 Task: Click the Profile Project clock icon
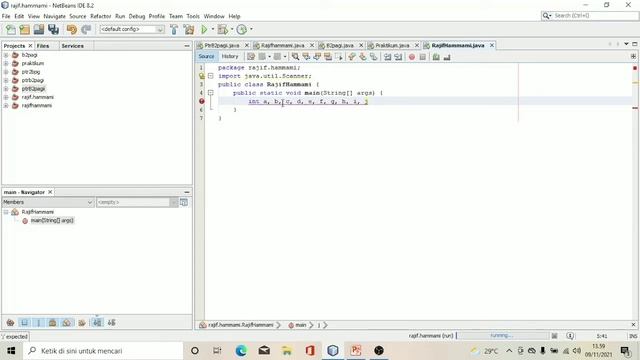pos(242,29)
